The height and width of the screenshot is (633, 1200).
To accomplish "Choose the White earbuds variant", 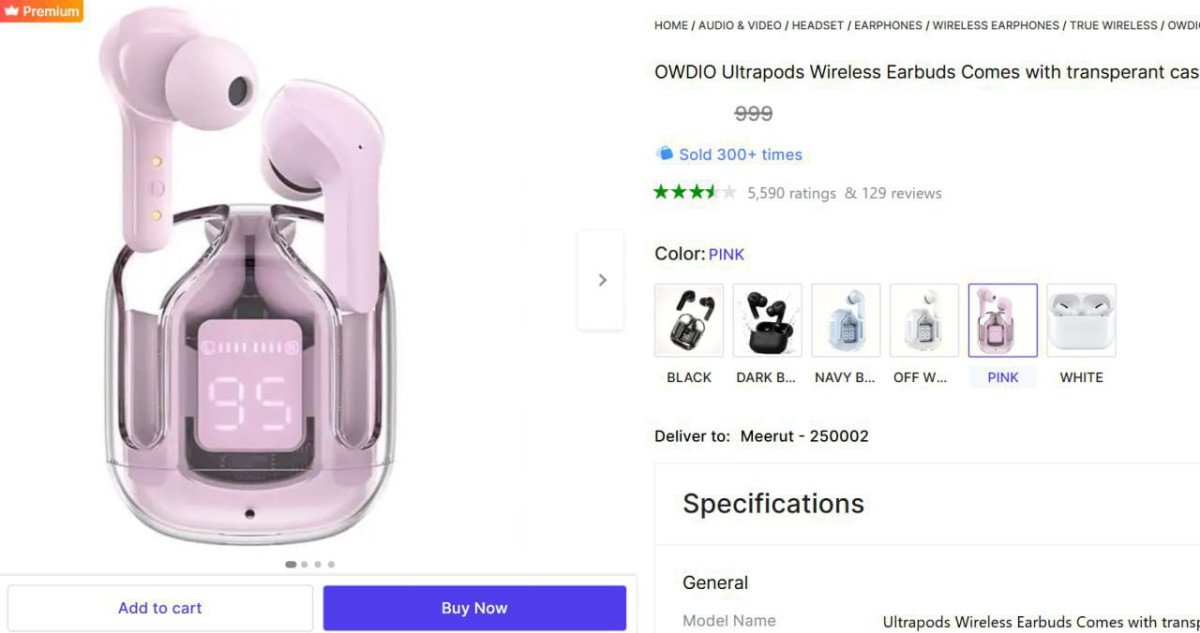I will 1081,320.
